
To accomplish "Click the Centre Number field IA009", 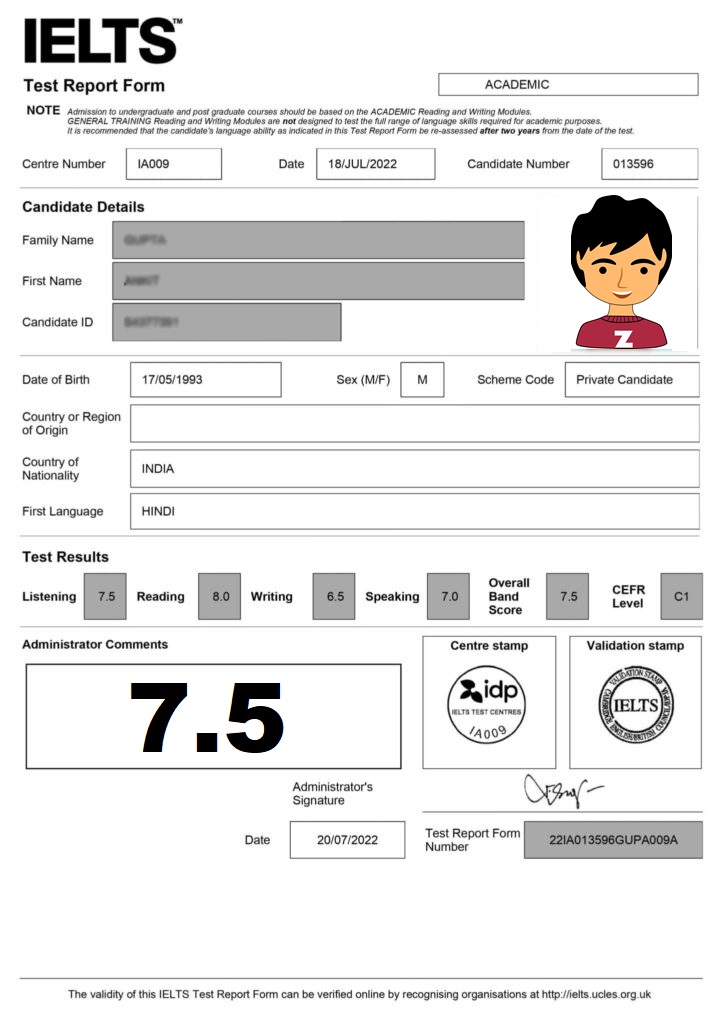I will coord(173,164).
